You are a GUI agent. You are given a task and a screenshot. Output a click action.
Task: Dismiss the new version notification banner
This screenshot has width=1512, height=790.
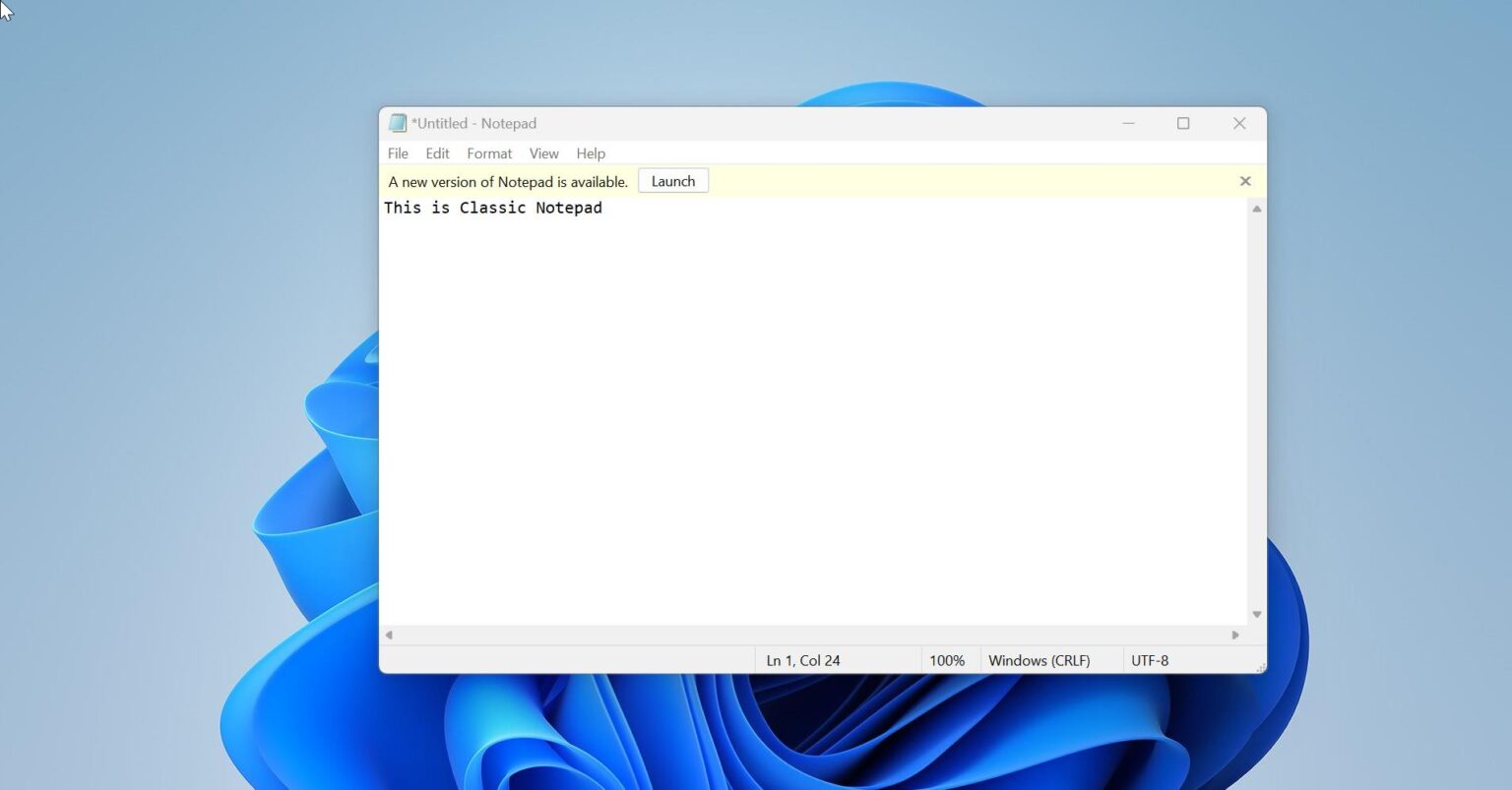click(x=1245, y=181)
